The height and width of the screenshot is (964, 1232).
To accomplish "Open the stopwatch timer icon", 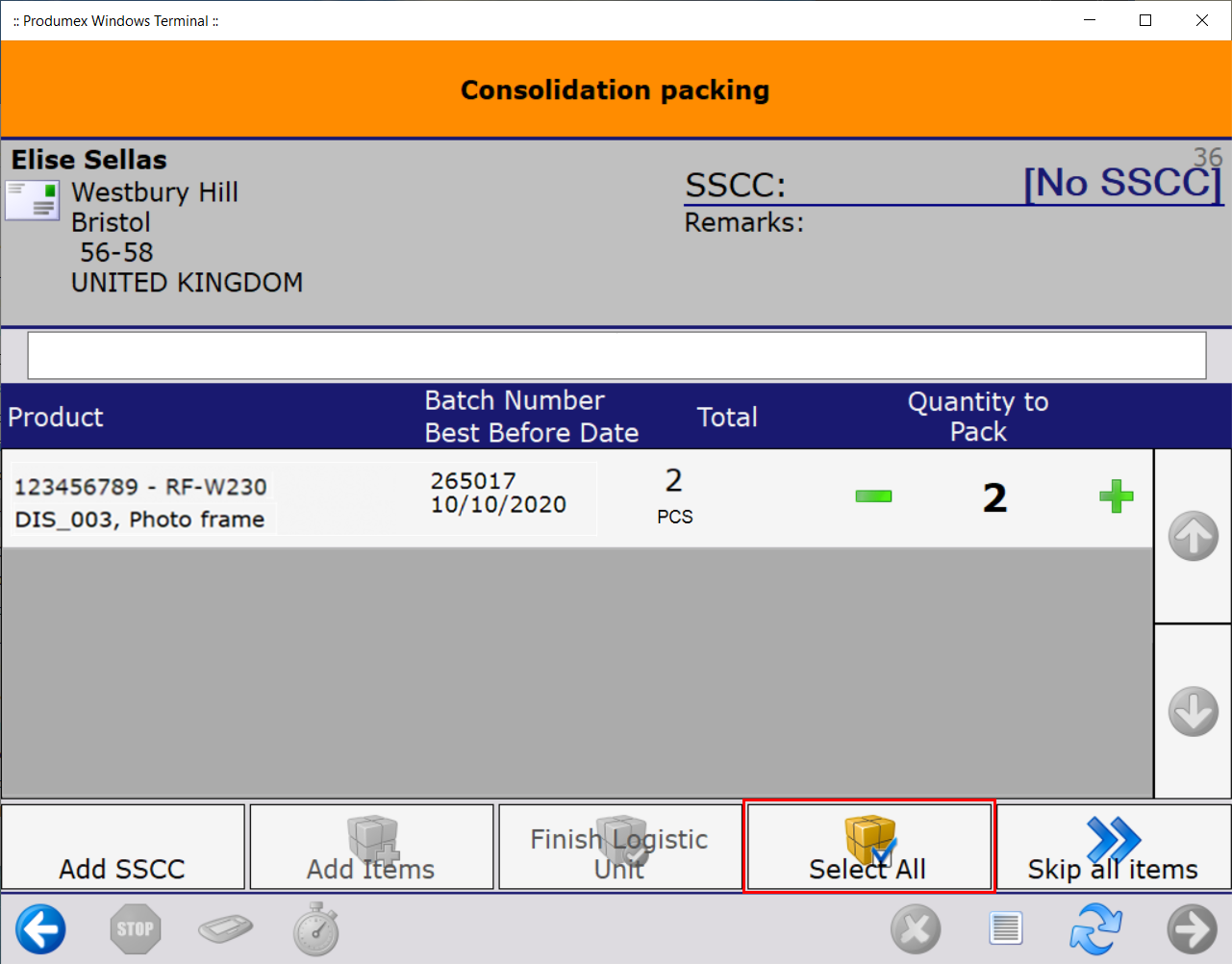I will [316, 929].
